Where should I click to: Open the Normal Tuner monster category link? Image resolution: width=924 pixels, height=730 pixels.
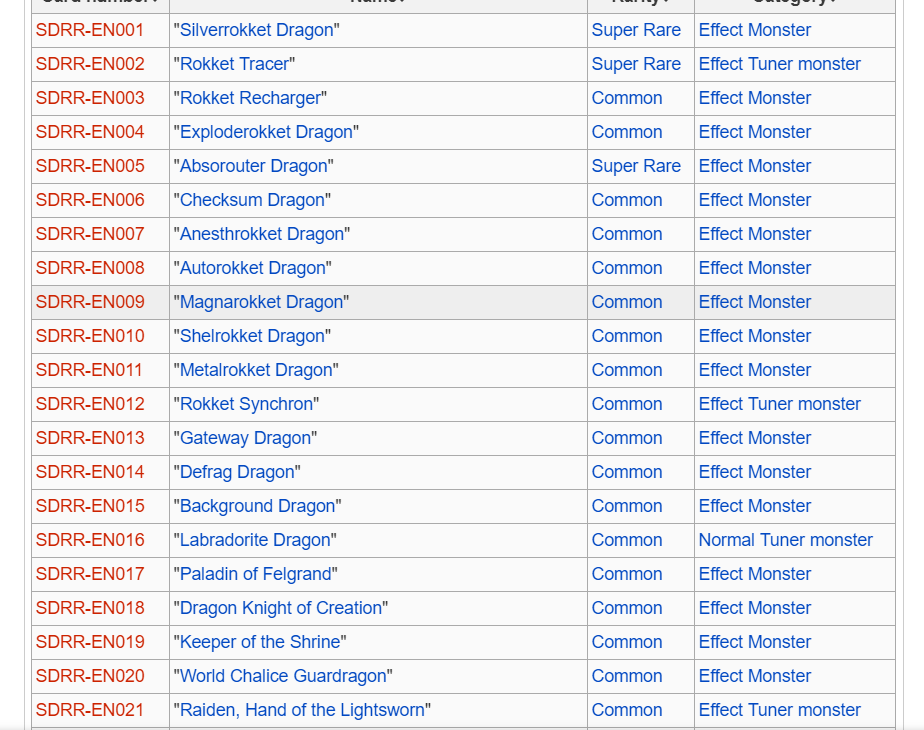[785, 540]
